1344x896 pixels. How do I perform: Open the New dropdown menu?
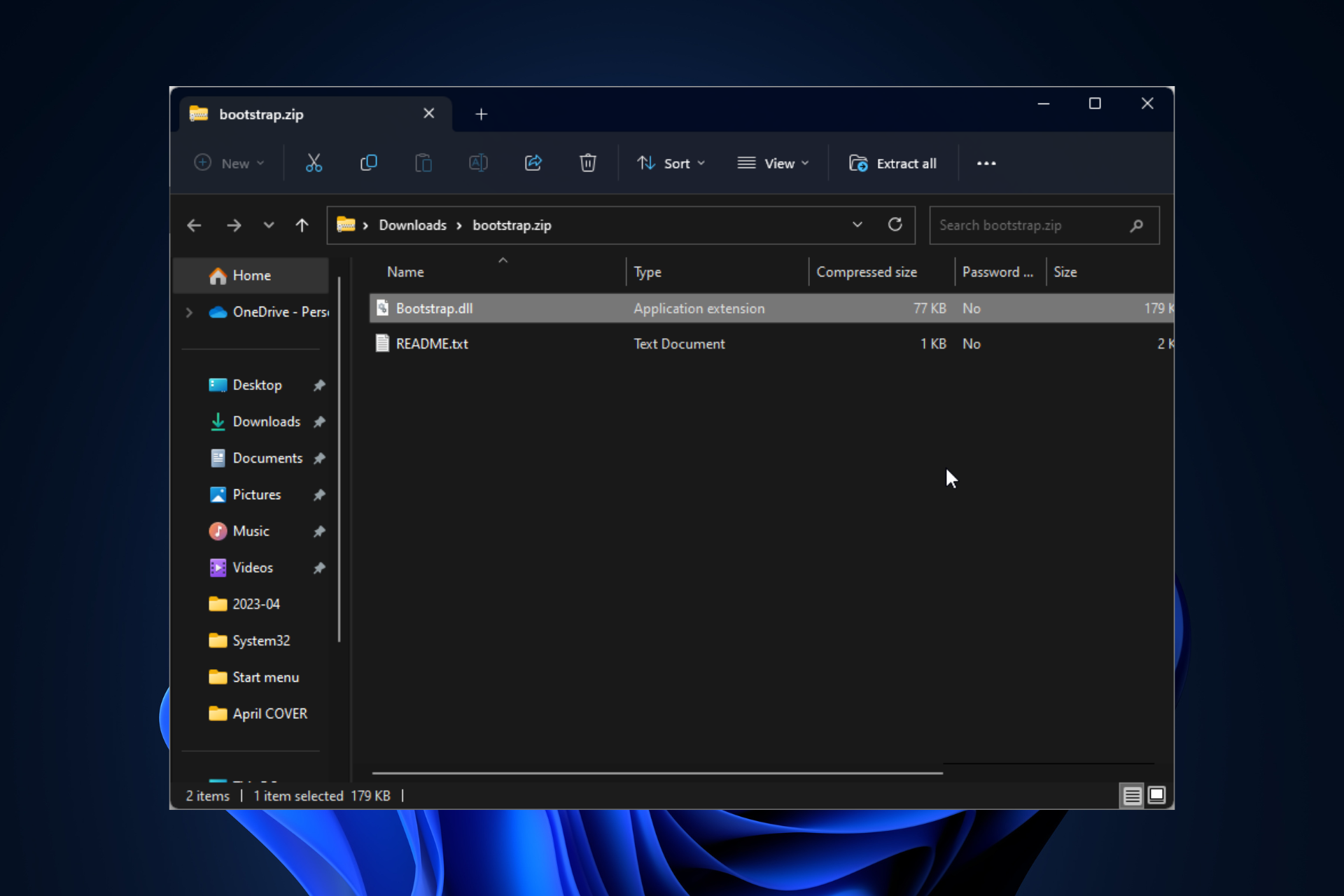click(x=230, y=163)
